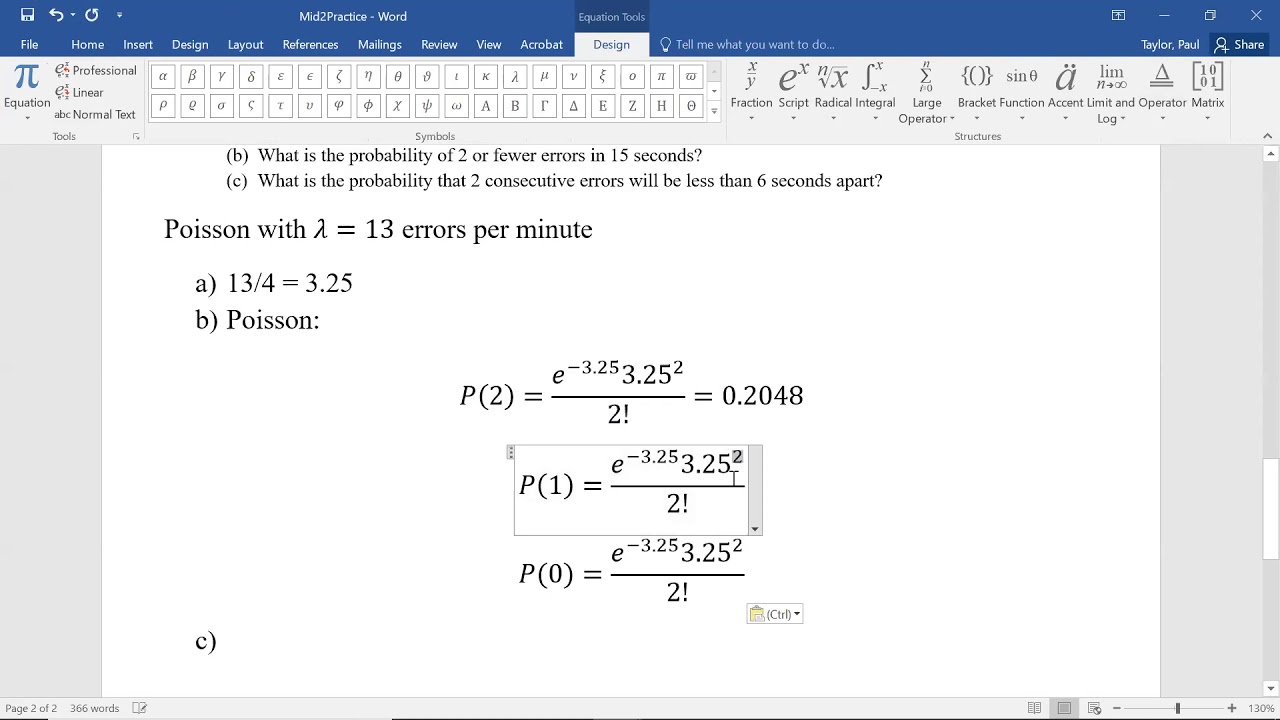This screenshot has width=1280, height=720.
Task: Open equation options arrow on P(1) box
Action: click(x=755, y=529)
